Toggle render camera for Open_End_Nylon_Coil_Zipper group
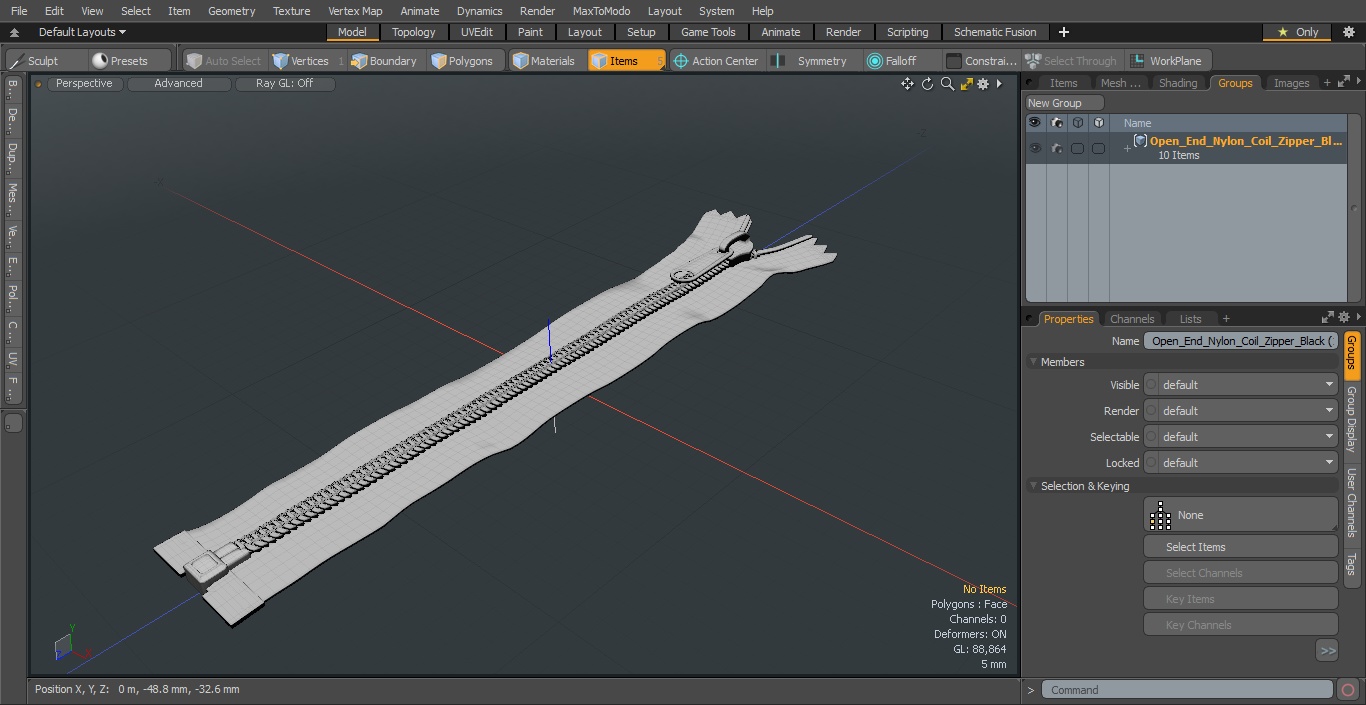The height and width of the screenshot is (705, 1366). coord(1056,148)
